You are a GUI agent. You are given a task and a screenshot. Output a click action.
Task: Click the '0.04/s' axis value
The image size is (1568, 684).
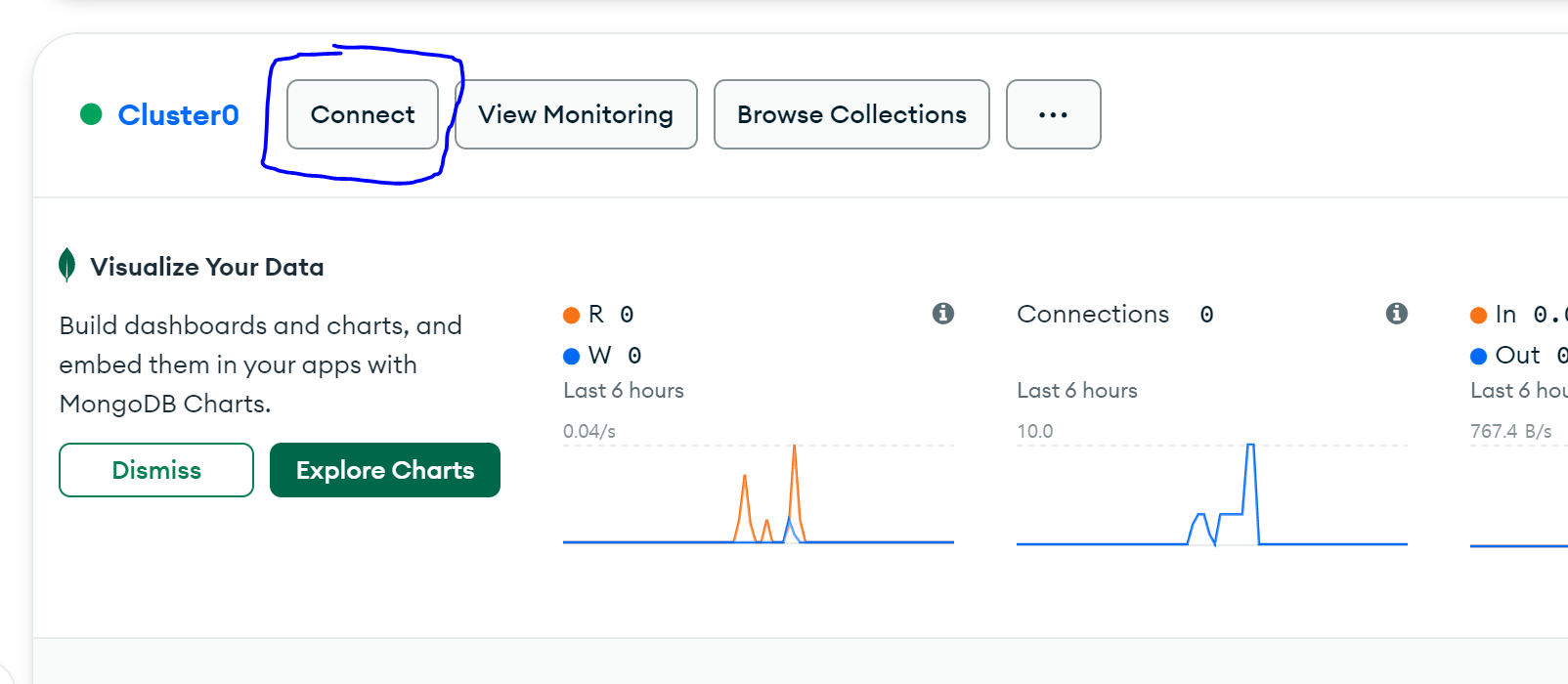589,431
